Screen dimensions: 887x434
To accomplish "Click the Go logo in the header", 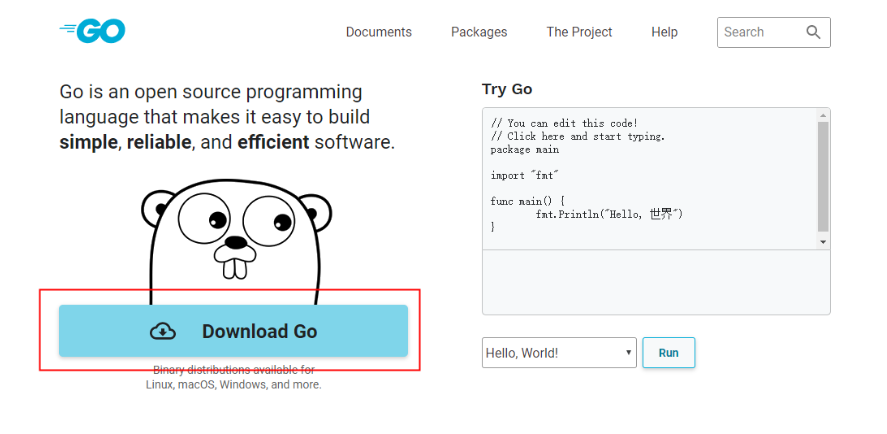I will (x=92, y=32).
